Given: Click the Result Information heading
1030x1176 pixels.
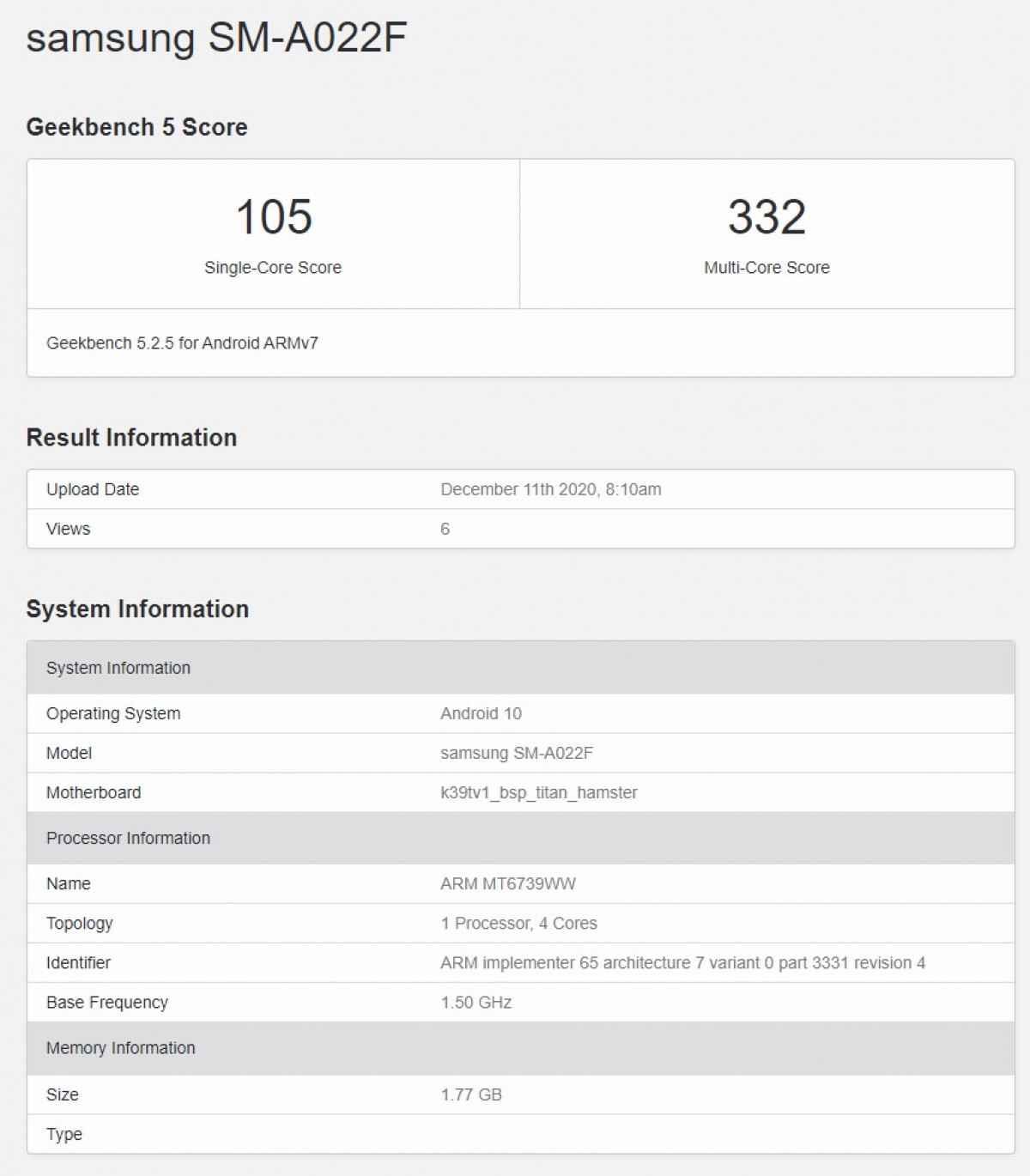Looking at the screenshot, I should 131,438.
